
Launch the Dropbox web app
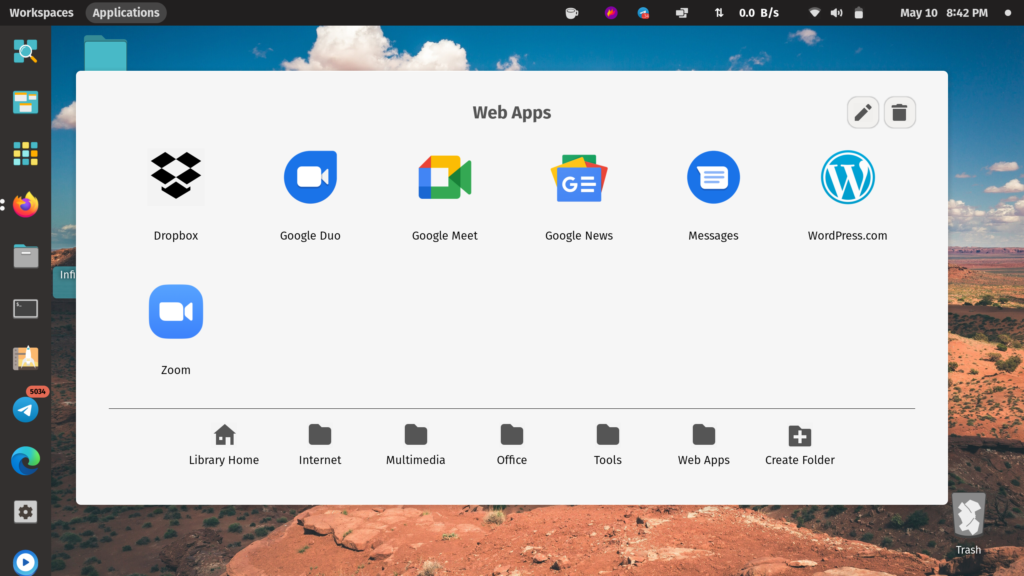[176, 177]
